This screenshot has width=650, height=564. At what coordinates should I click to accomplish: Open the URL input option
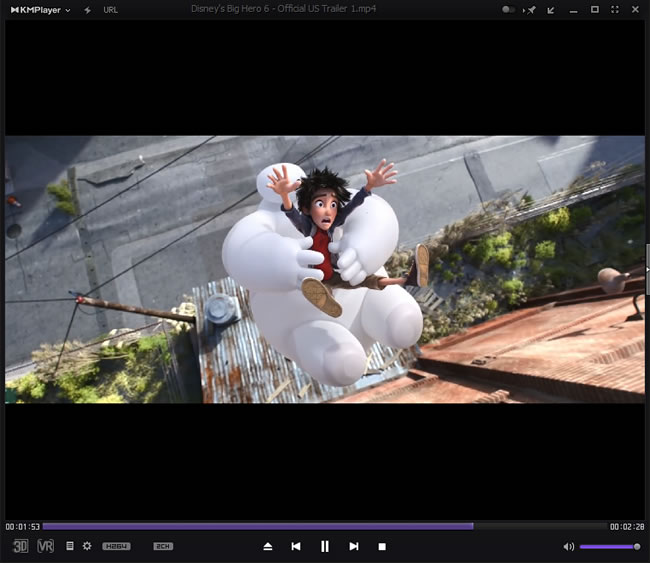coord(110,9)
